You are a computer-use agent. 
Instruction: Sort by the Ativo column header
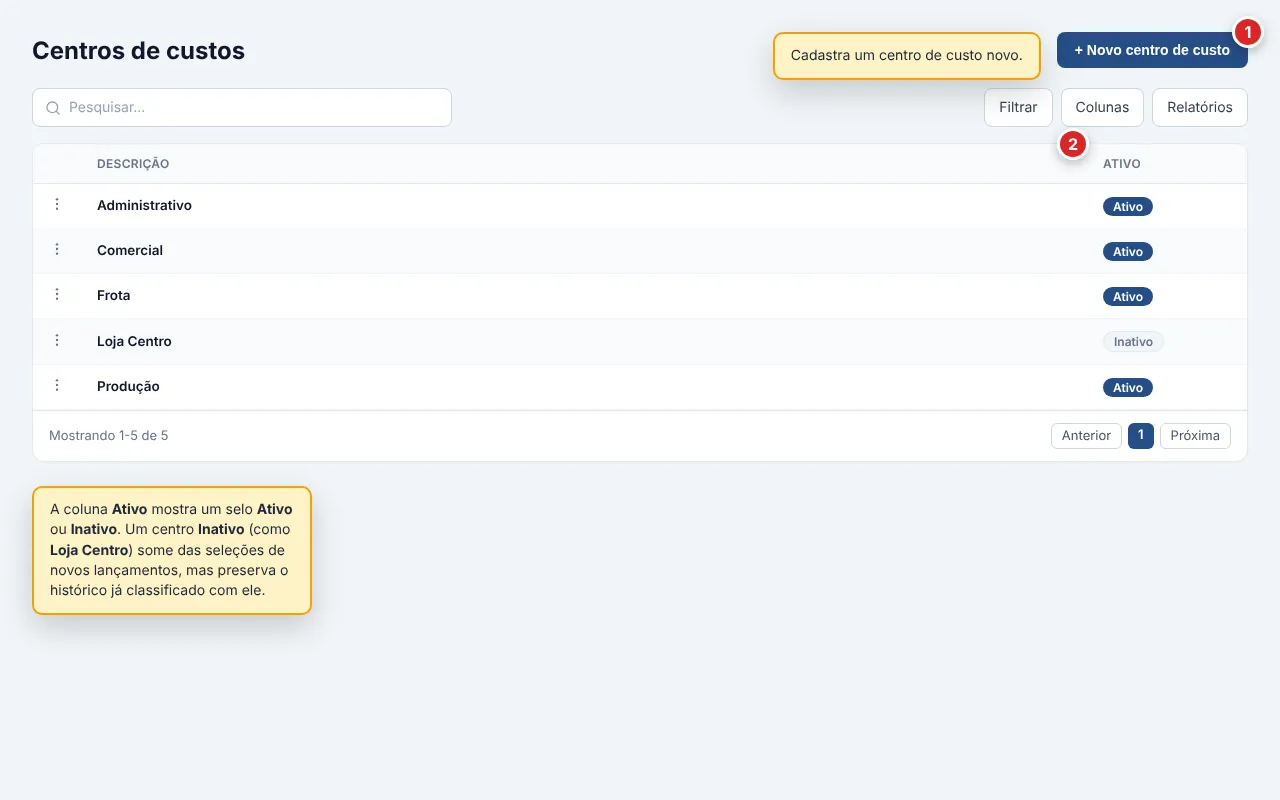click(1122, 164)
